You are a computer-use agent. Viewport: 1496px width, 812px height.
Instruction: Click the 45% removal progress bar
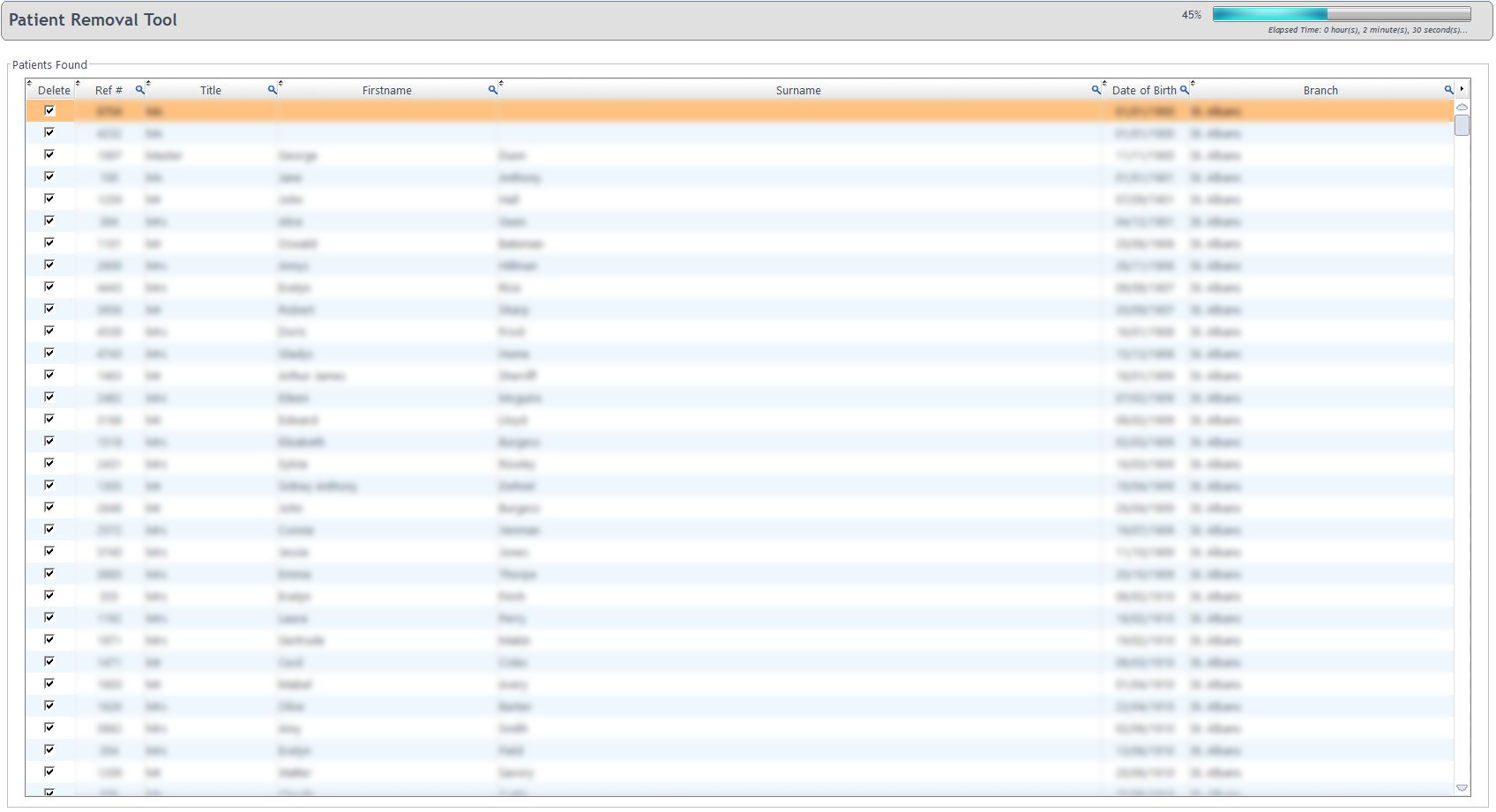click(1342, 14)
